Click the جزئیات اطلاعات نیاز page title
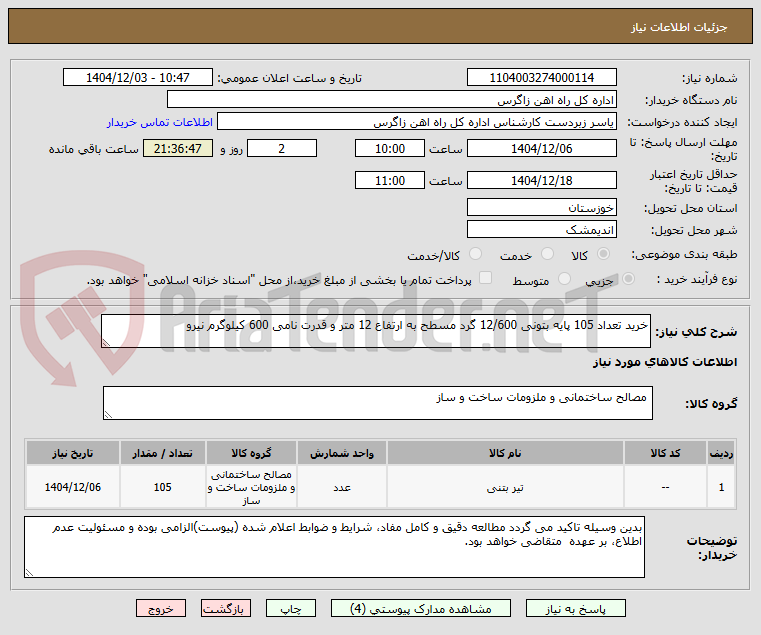This screenshot has height=635, width=761. 678,27
